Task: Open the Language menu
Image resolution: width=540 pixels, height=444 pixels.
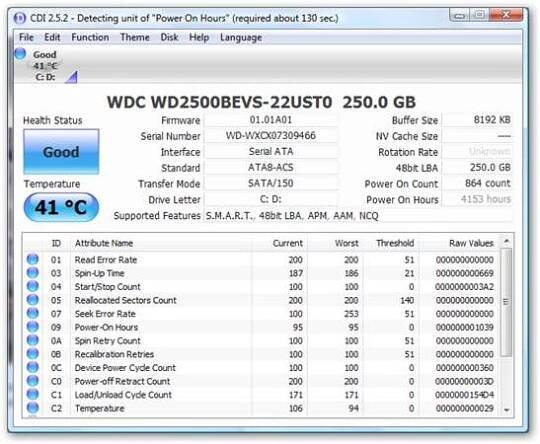Action: point(241,37)
